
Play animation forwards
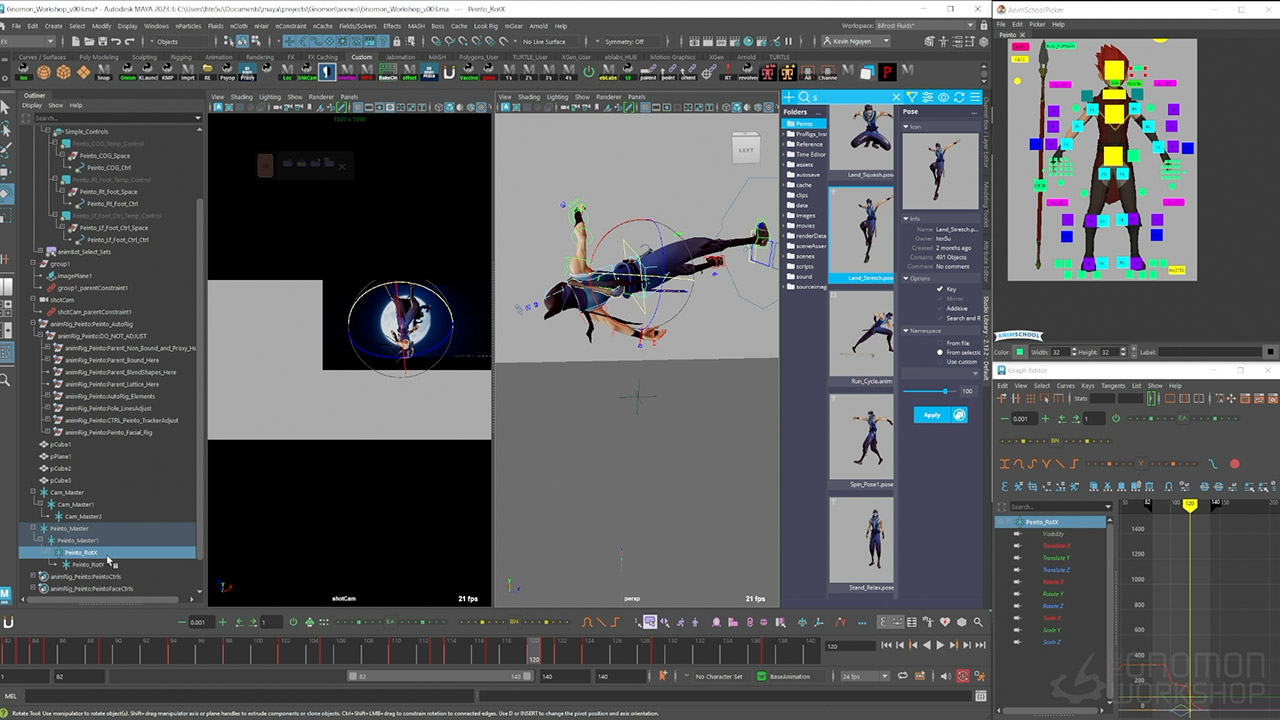pos(939,646)
